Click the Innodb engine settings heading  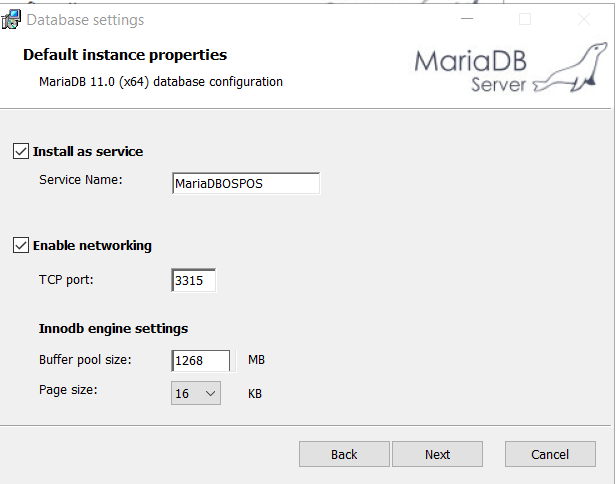(x=113, y=328)
